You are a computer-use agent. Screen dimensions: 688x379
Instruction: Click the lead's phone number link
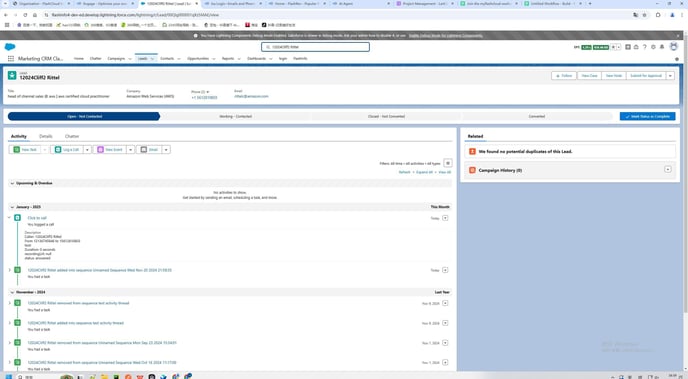point(204,97)
